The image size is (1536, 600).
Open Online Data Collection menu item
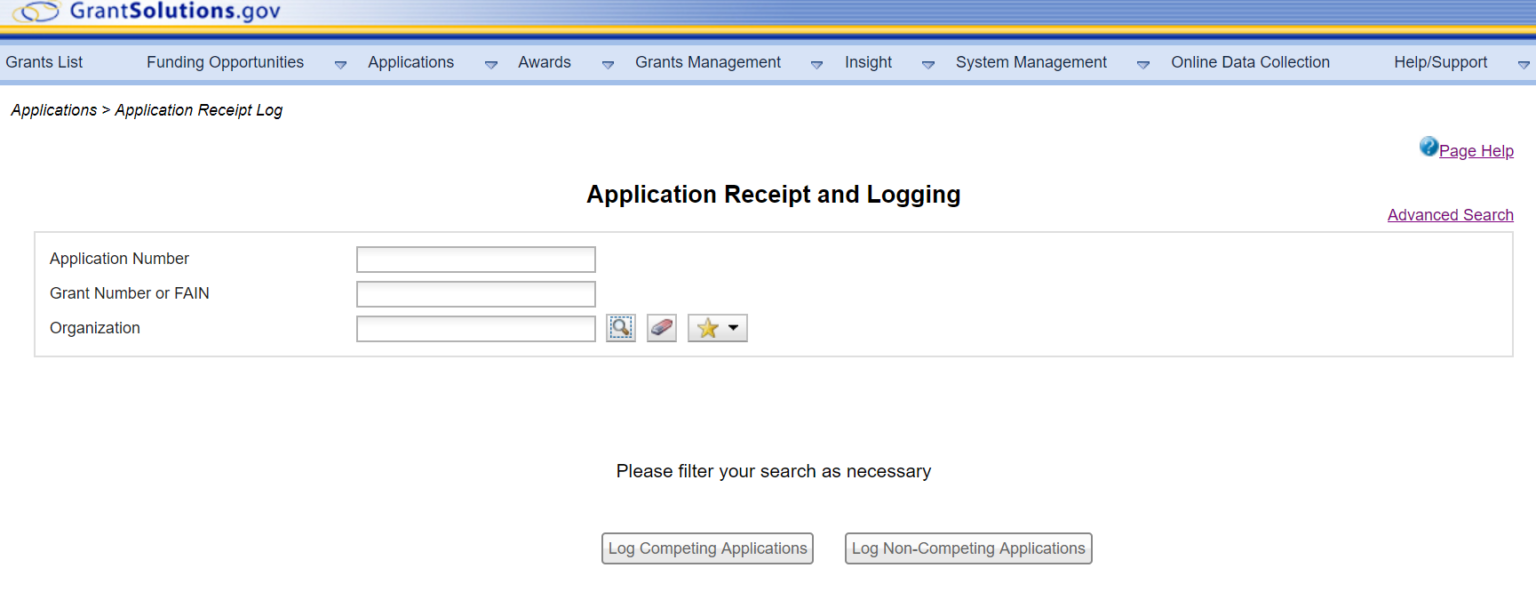(1250, 62)
